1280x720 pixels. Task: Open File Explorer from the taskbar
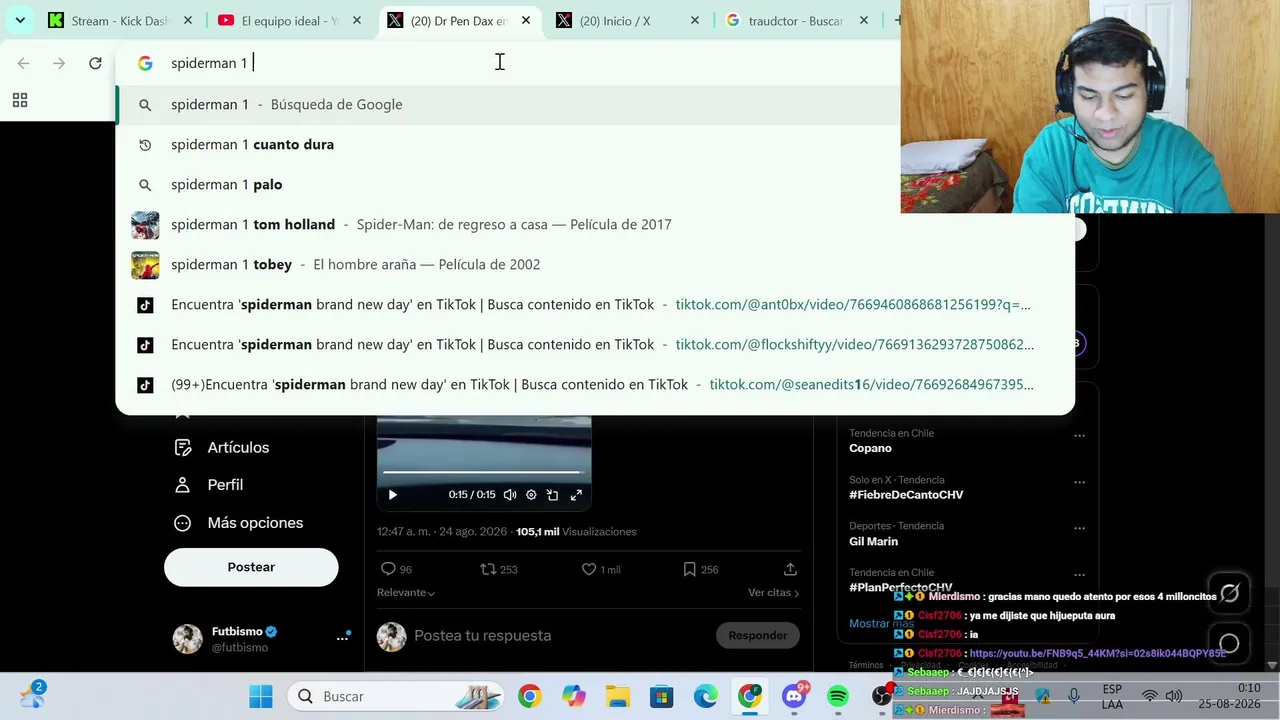click(618, 696)
